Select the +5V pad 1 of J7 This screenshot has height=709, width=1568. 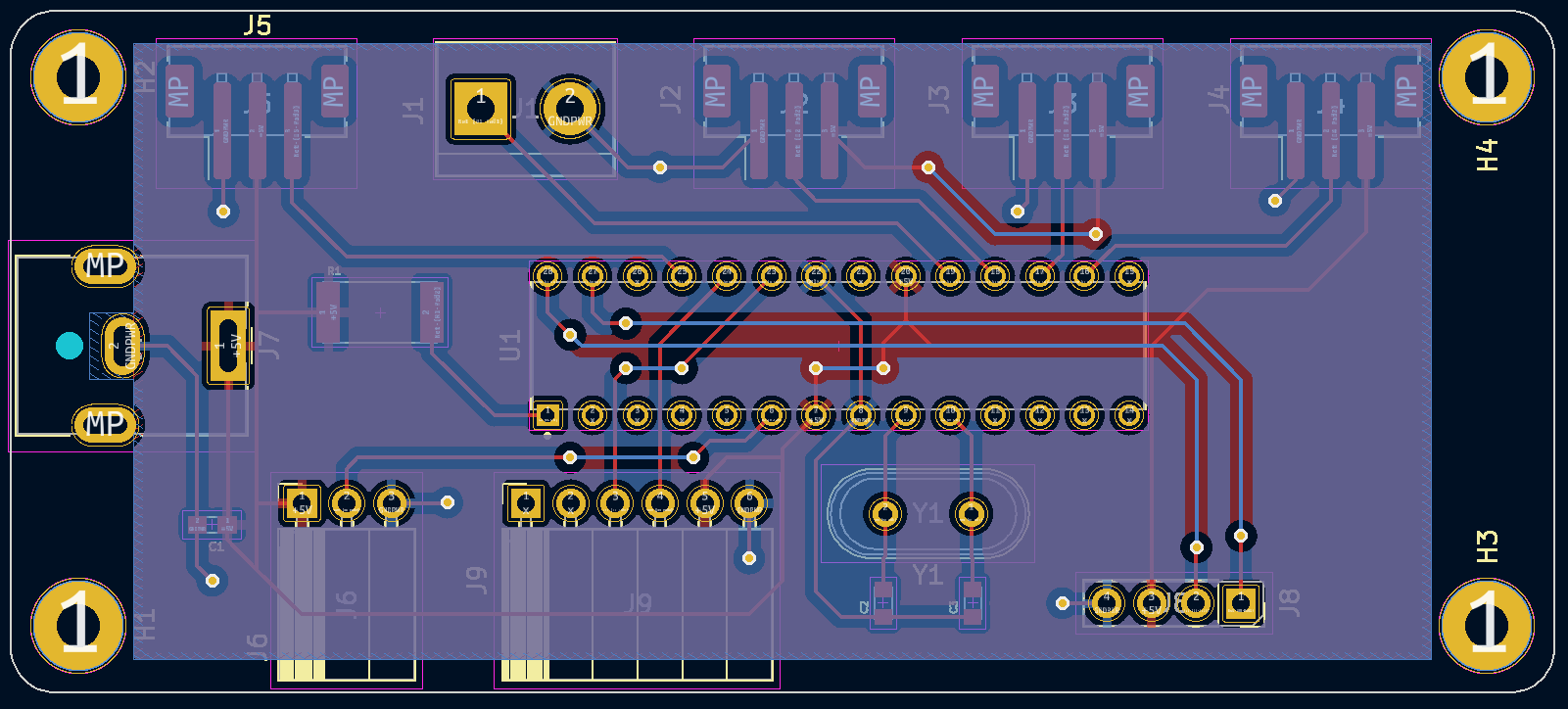(228, 345)
